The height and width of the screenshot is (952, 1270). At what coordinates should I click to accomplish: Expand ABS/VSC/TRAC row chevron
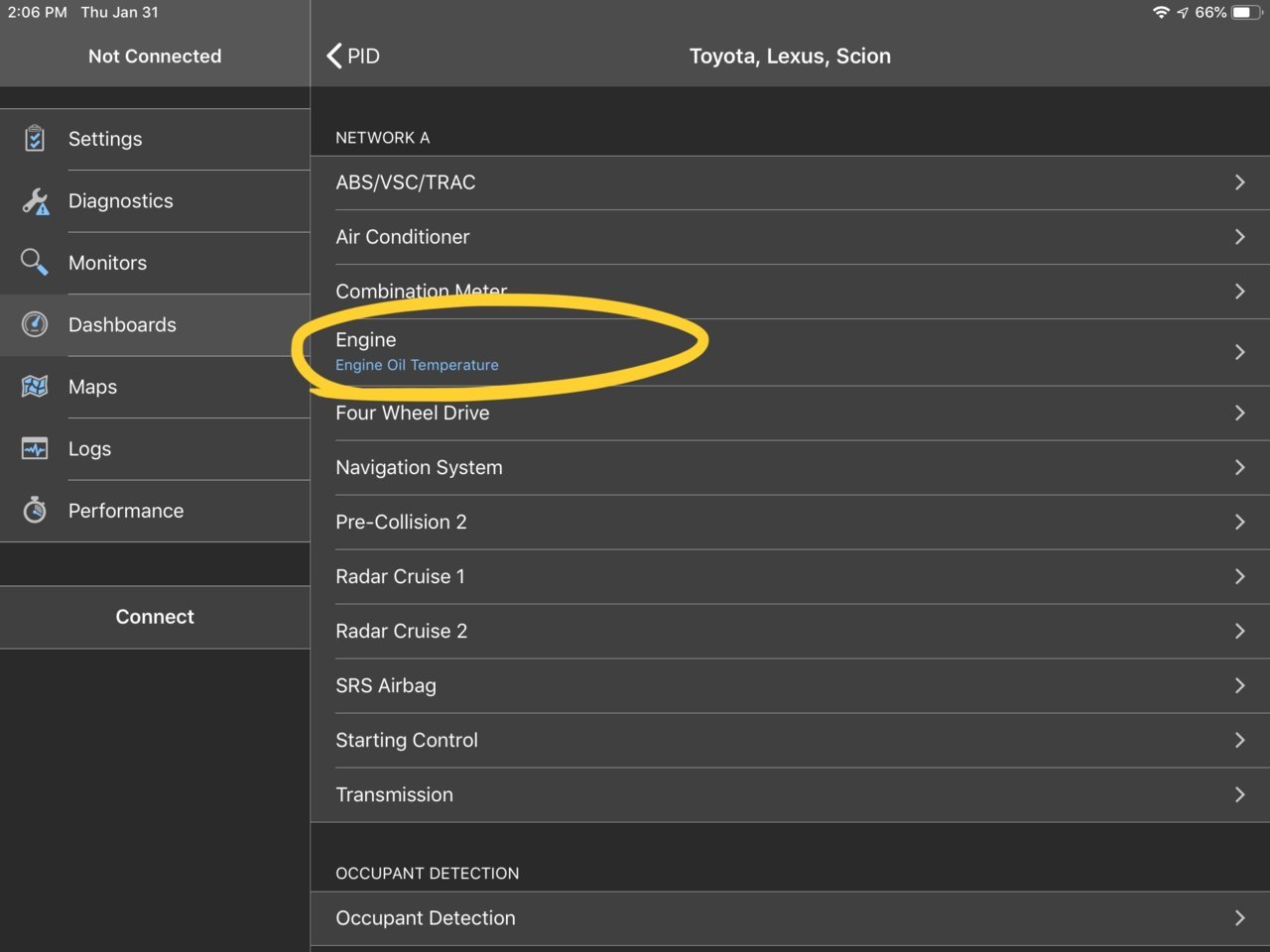(1239, 182)
